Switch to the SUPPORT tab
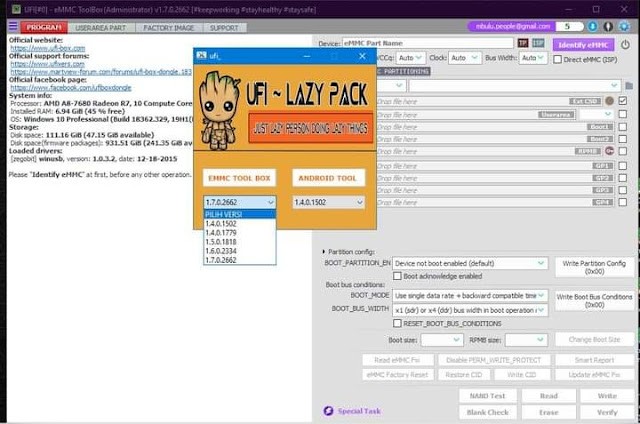Image resolution: width=640 pixels, height=424 pixels. (x=224, y=28)
